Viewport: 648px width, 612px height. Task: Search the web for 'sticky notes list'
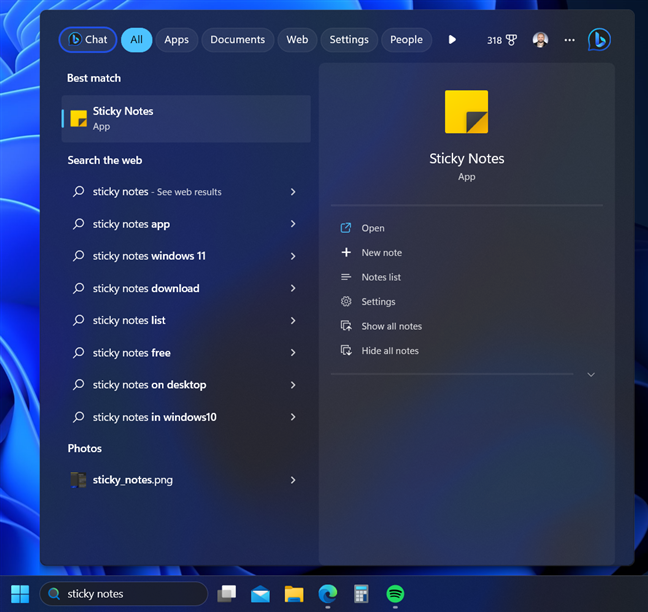(186, 320)
